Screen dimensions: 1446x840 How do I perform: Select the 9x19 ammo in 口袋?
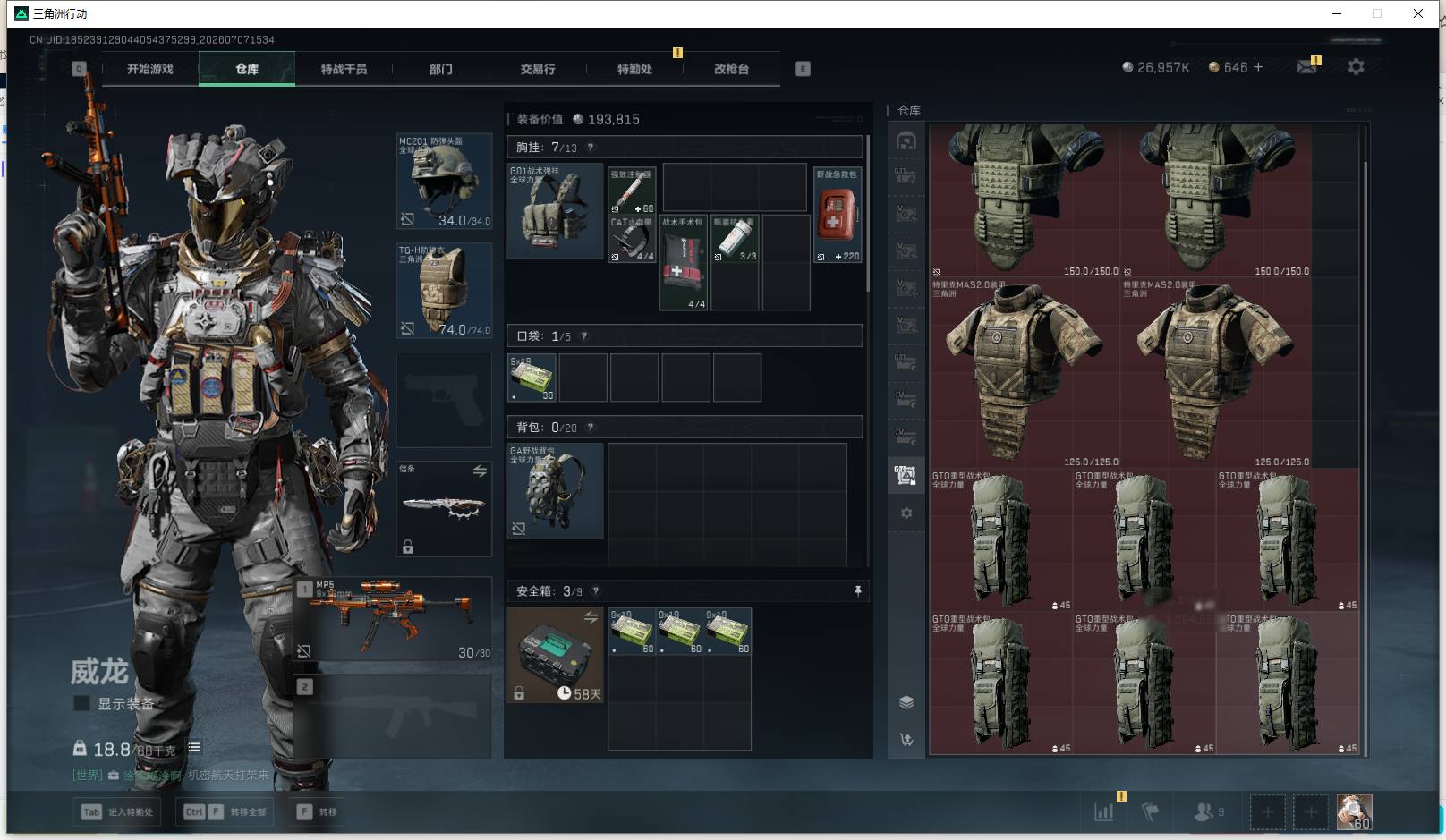point(532,377)
